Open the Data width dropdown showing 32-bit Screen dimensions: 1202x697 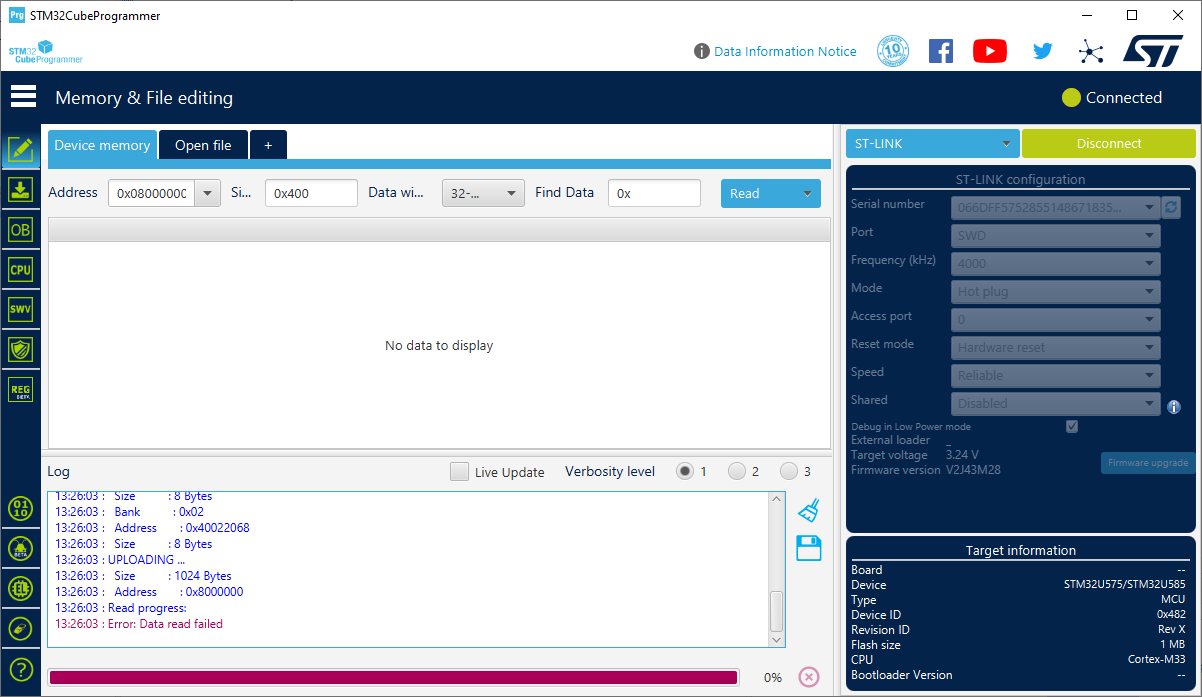click(483, 192)
